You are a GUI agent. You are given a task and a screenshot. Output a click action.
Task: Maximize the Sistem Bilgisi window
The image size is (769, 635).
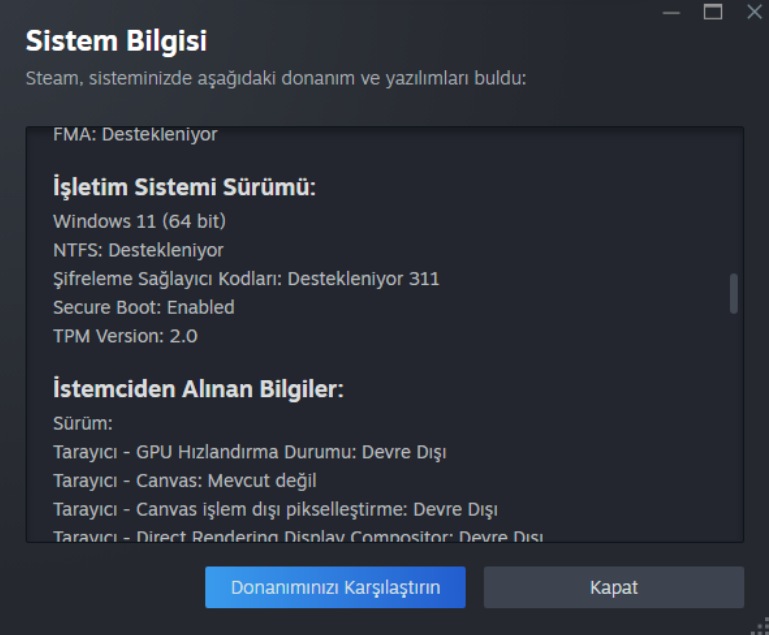(x=713, y=12)
